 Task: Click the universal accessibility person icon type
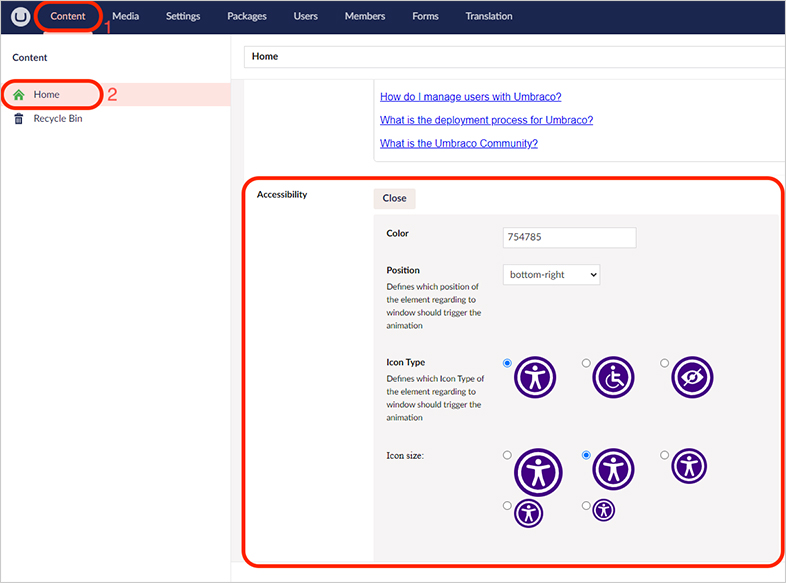click(x=535, y=377)
